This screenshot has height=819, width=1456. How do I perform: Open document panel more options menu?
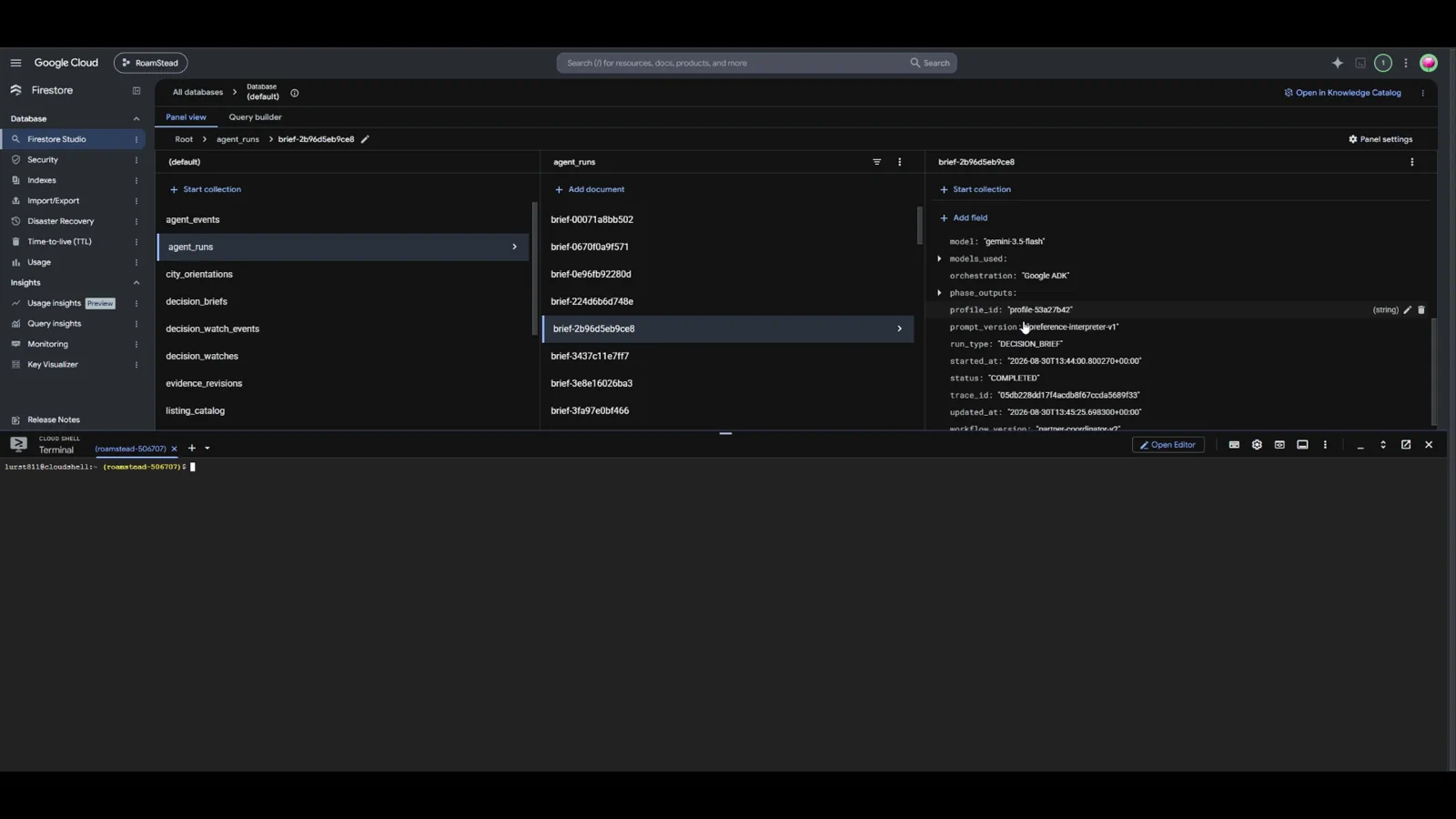[1411, 162]
